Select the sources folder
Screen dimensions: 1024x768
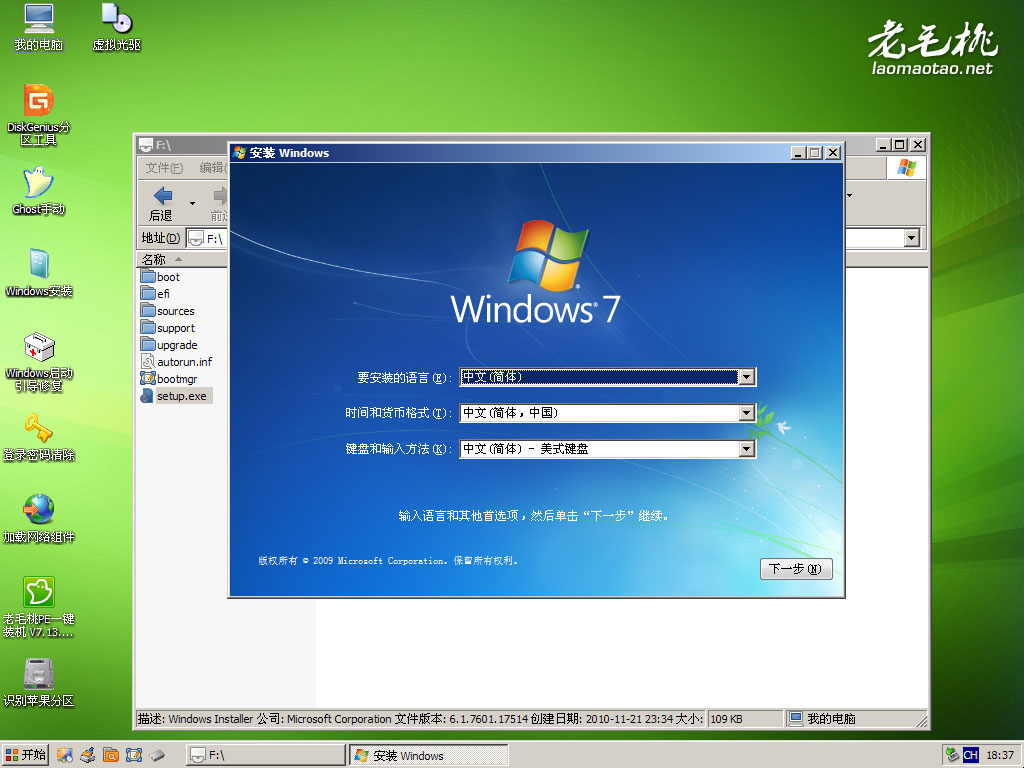coord(168,311)
